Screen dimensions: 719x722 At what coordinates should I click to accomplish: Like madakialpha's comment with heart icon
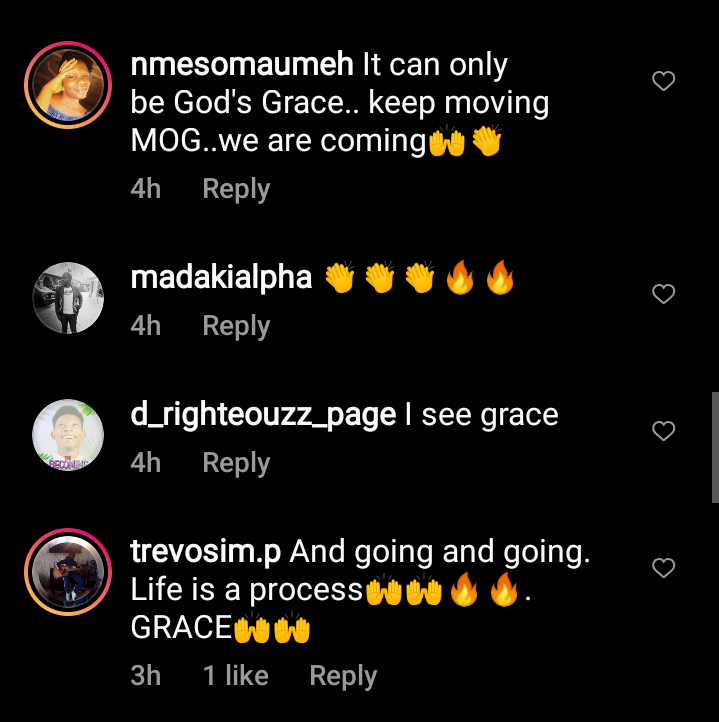[x=663, y=294]
